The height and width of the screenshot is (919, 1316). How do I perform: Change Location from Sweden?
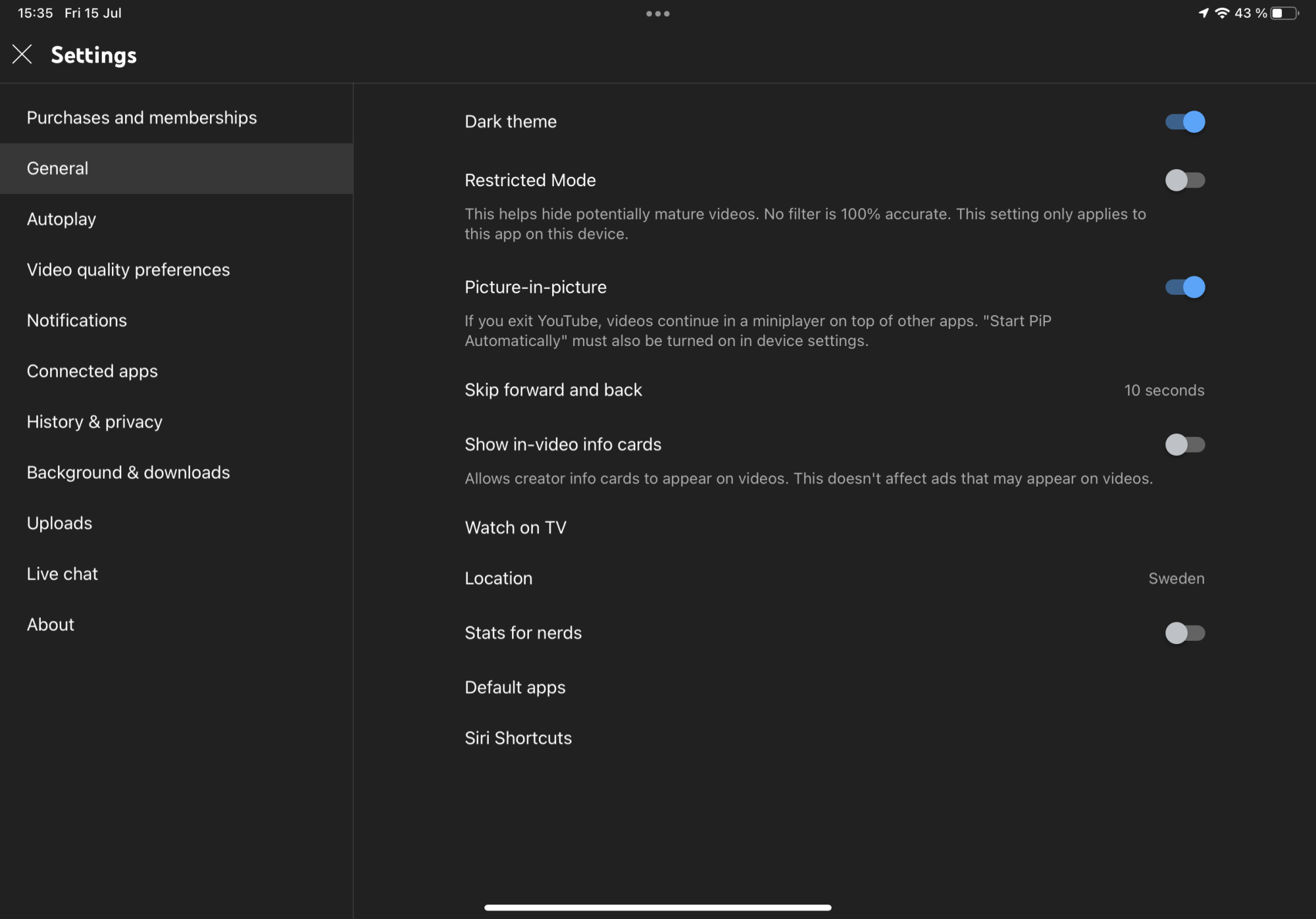(1176, 578)
